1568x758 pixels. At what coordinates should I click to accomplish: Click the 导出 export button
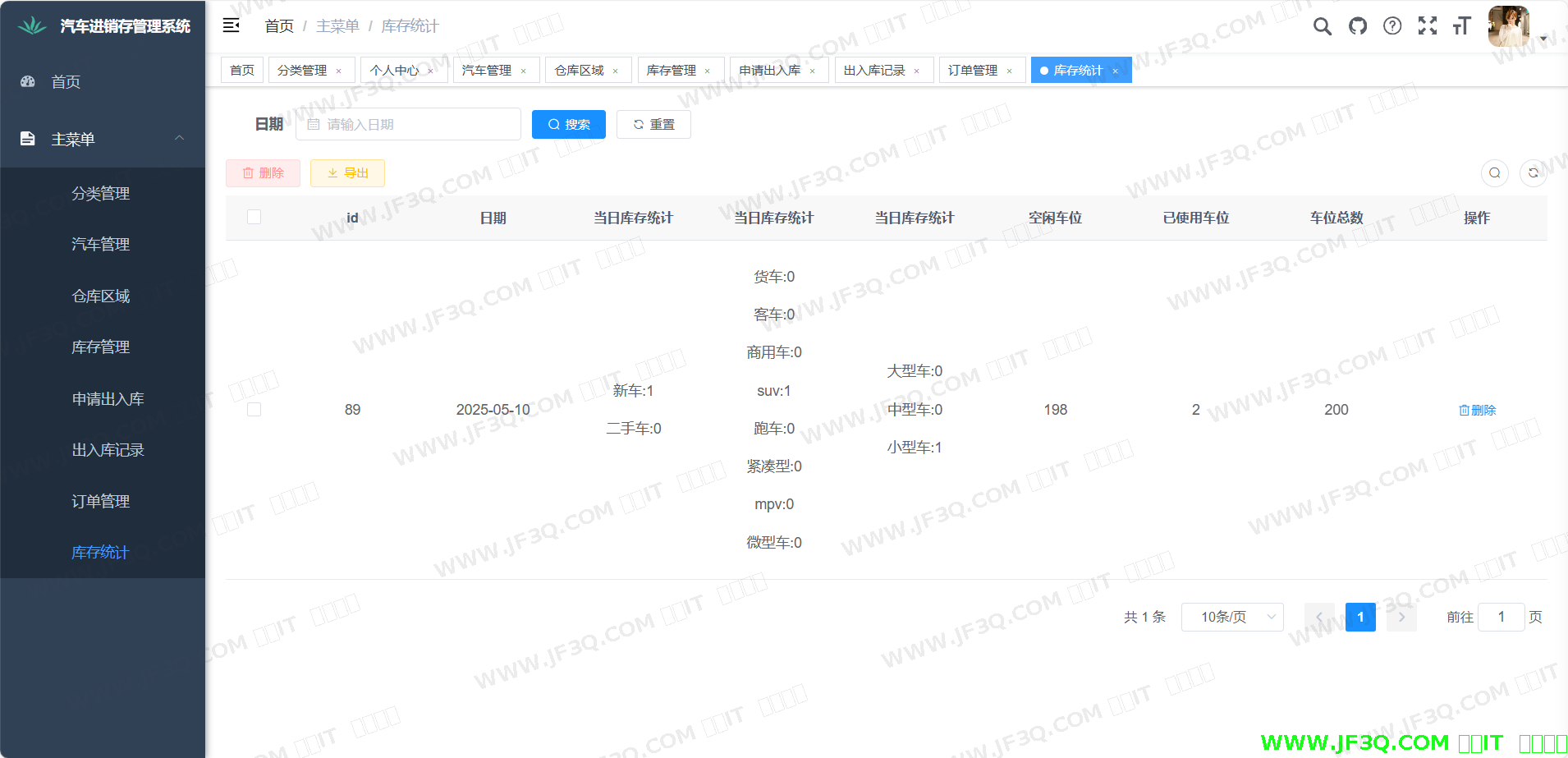(347, 173)
